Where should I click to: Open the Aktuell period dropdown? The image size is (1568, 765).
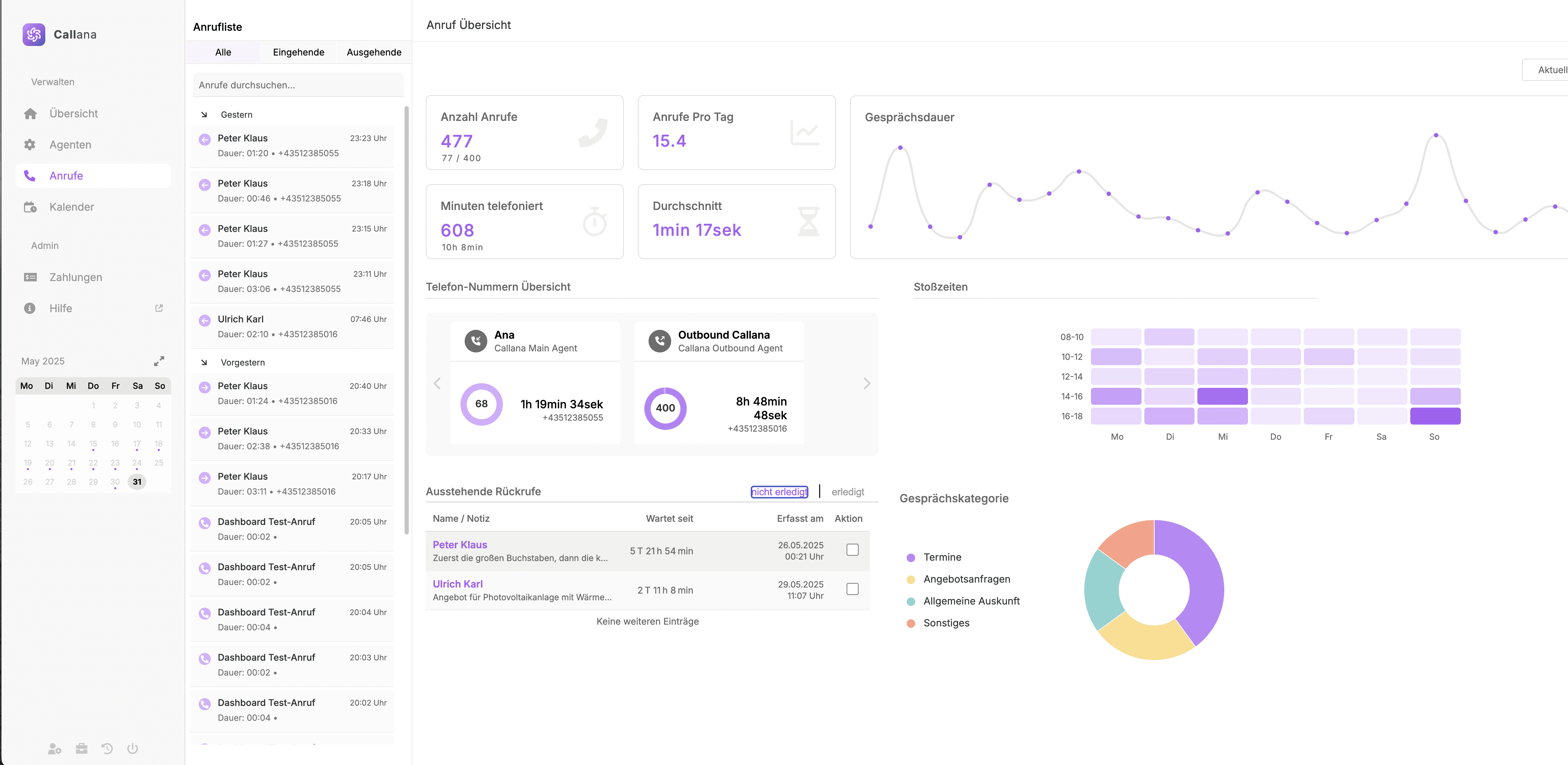click(1545, 70)
